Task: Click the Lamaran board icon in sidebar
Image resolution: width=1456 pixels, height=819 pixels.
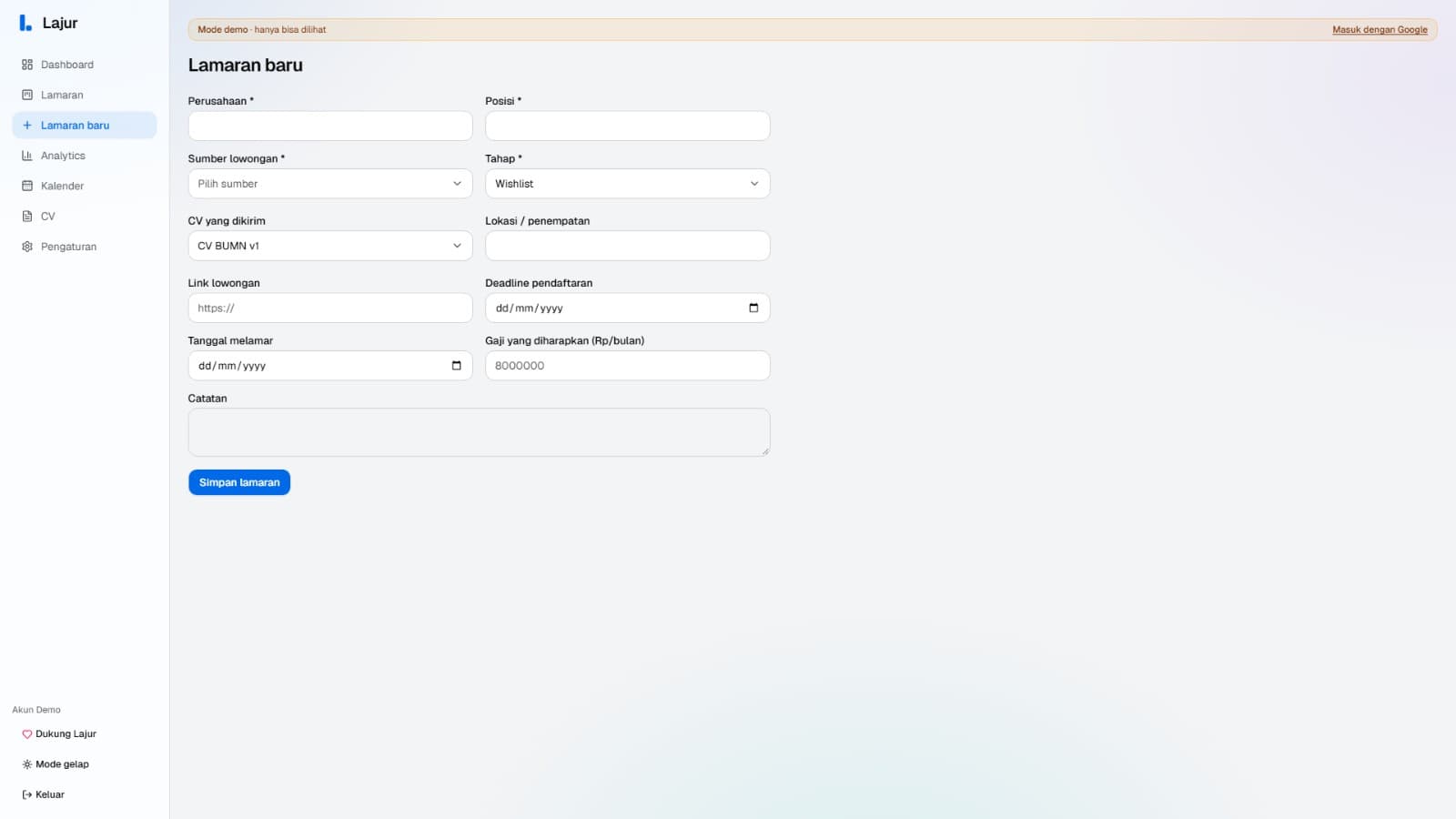Action: click(27, 95)
